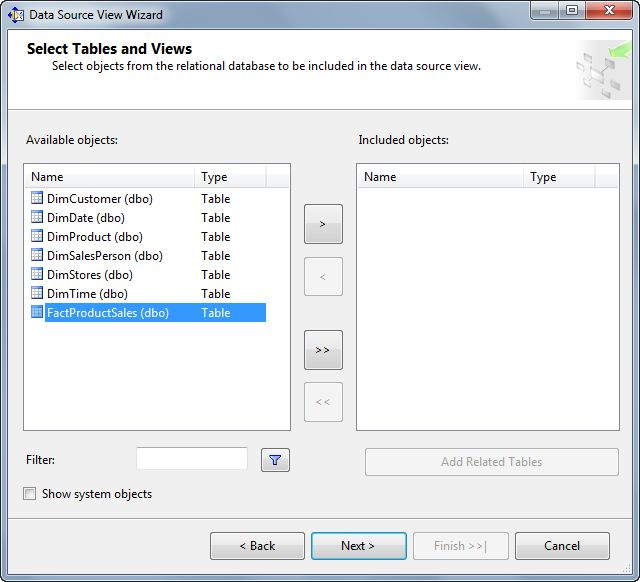
Task: Select DimProduct (dbo) row
Action: (149, 236)
